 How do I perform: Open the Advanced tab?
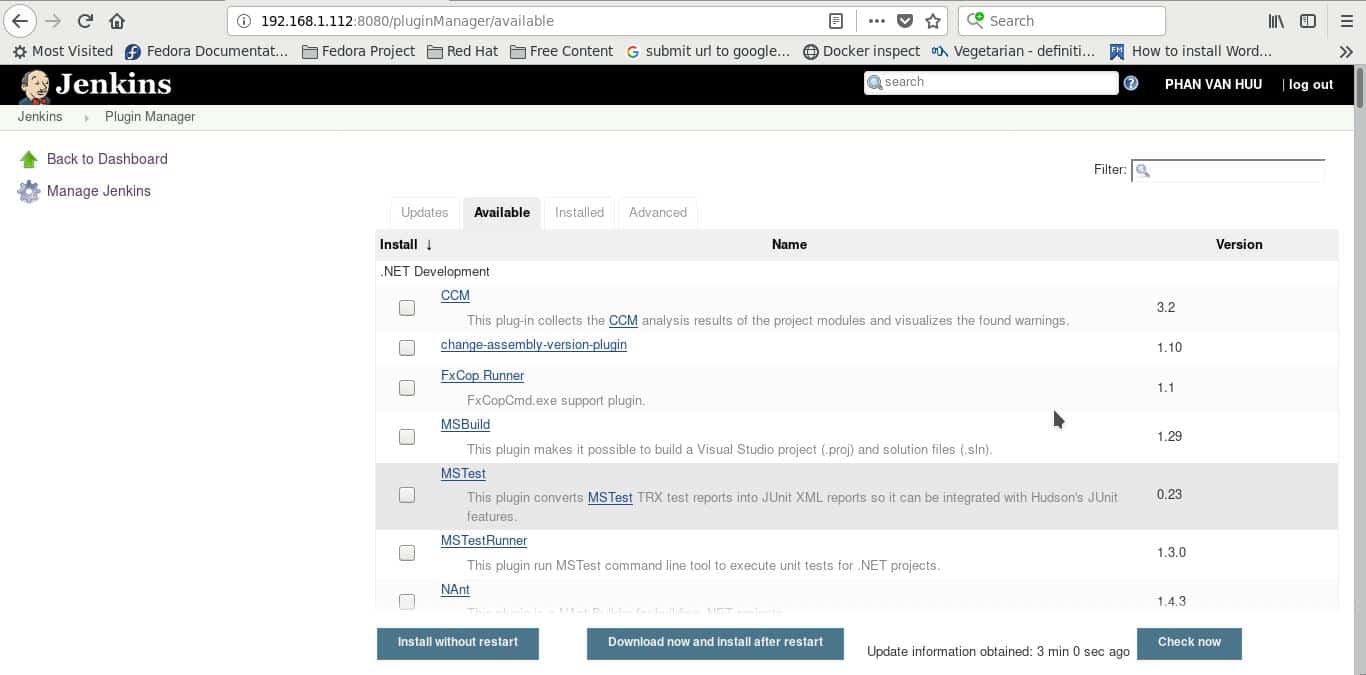(x=658, y=212)
